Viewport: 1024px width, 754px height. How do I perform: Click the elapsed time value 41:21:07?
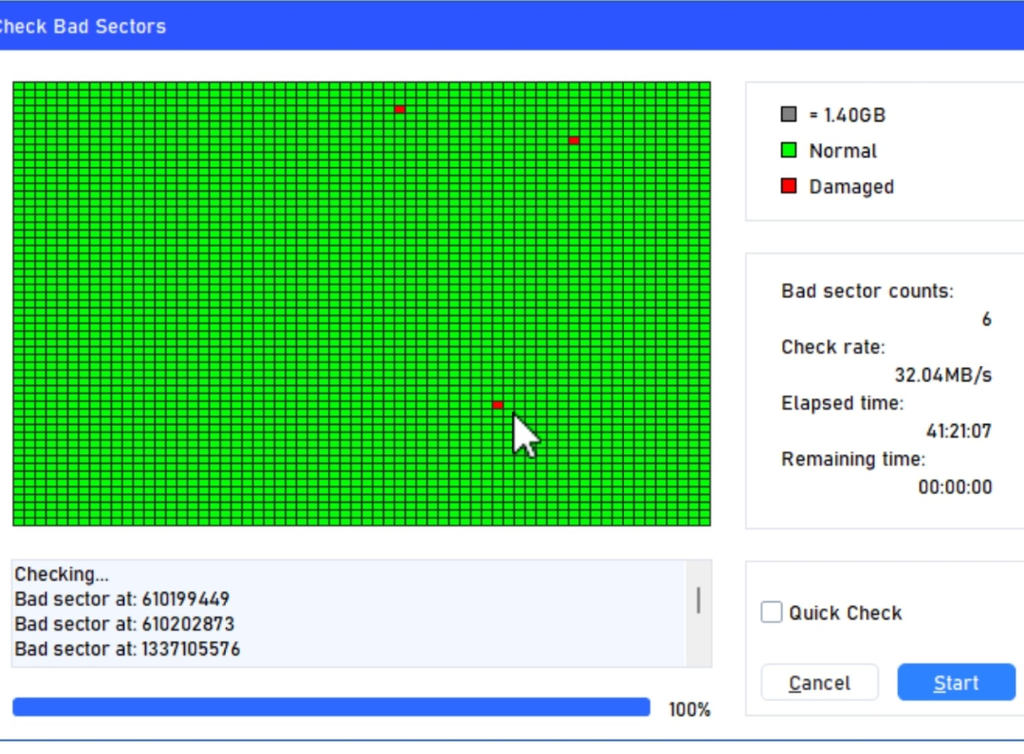coord(958,432)
